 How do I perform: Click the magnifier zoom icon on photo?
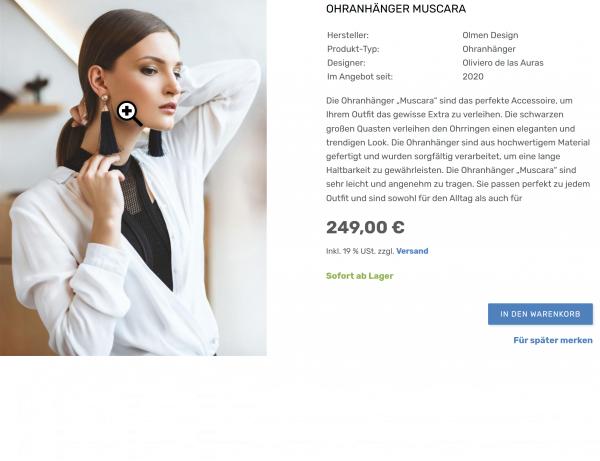129,114
